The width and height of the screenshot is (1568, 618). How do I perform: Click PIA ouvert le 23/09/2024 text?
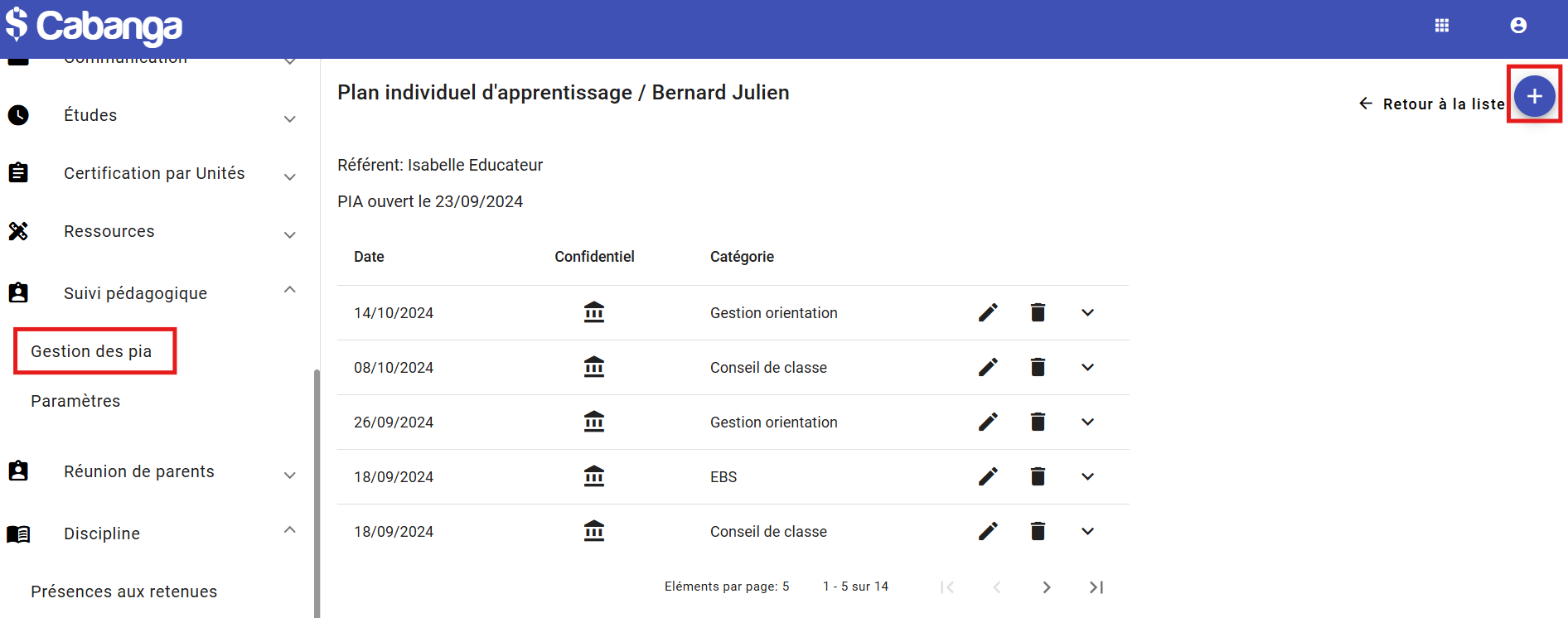click(x=430, y=201)
